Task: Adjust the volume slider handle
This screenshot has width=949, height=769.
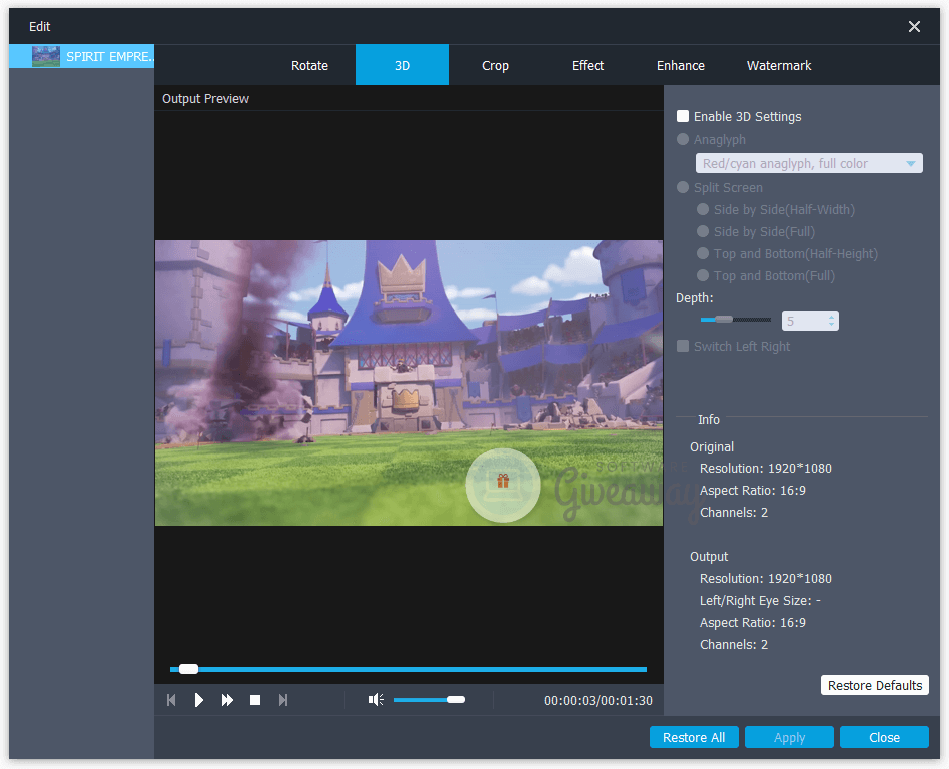Action: 456,700
